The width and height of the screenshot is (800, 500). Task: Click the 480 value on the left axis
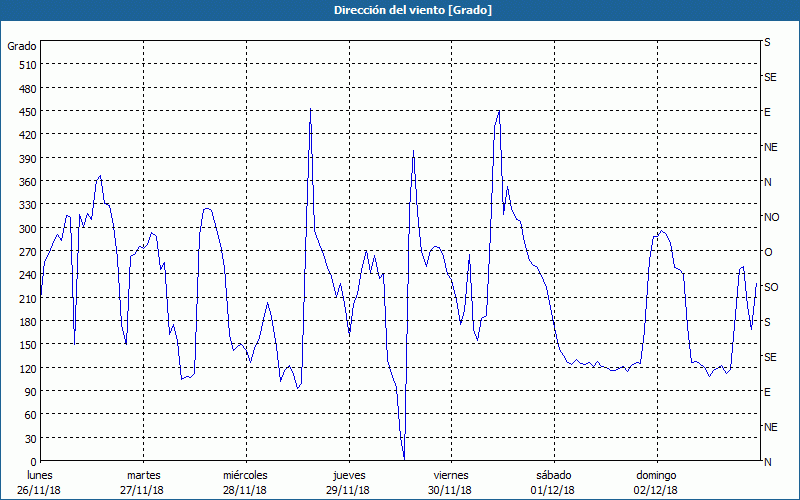pos(28,89)
